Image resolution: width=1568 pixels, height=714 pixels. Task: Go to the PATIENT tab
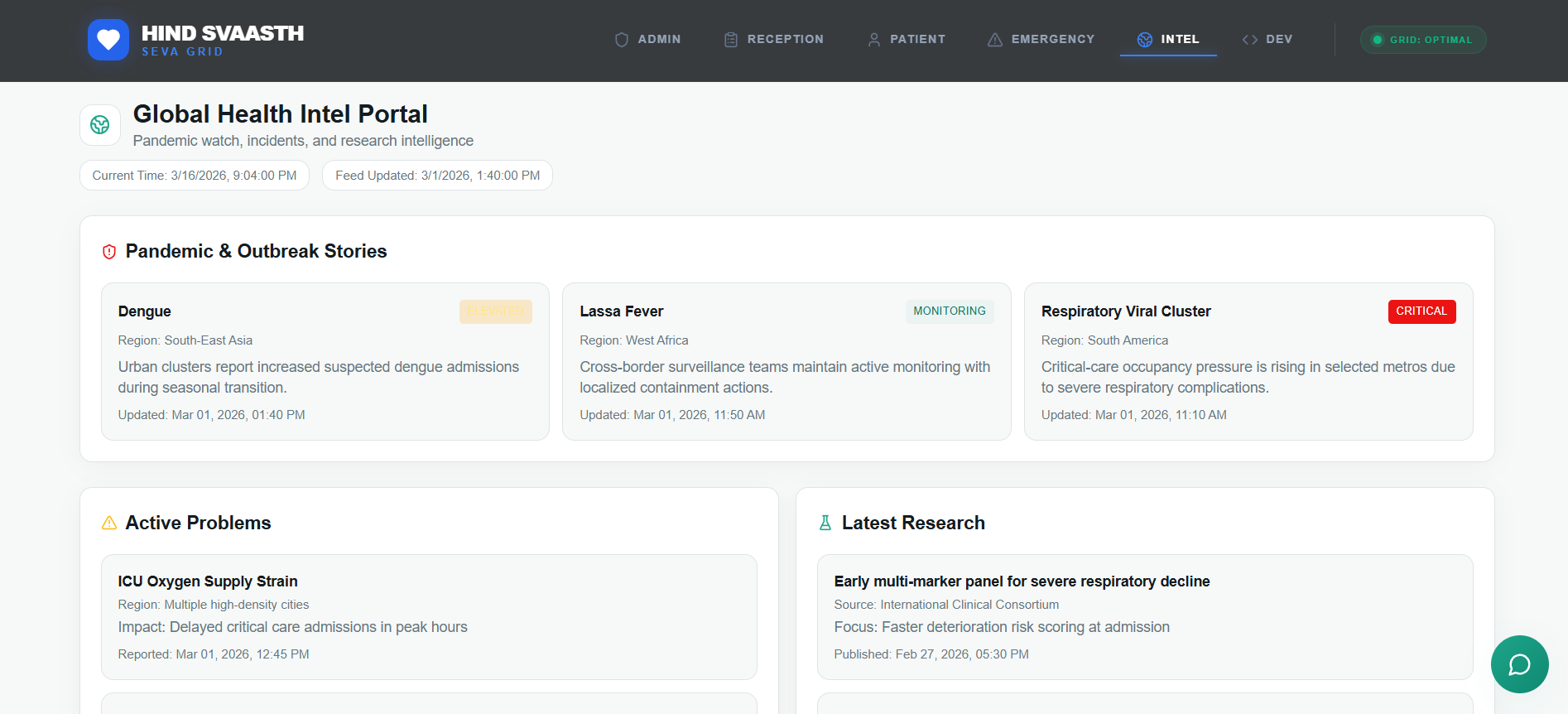pyautogui.click(x=907, y=40)
